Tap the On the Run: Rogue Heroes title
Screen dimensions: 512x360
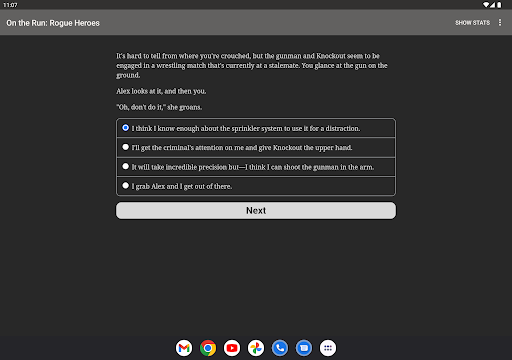[53, 23]
